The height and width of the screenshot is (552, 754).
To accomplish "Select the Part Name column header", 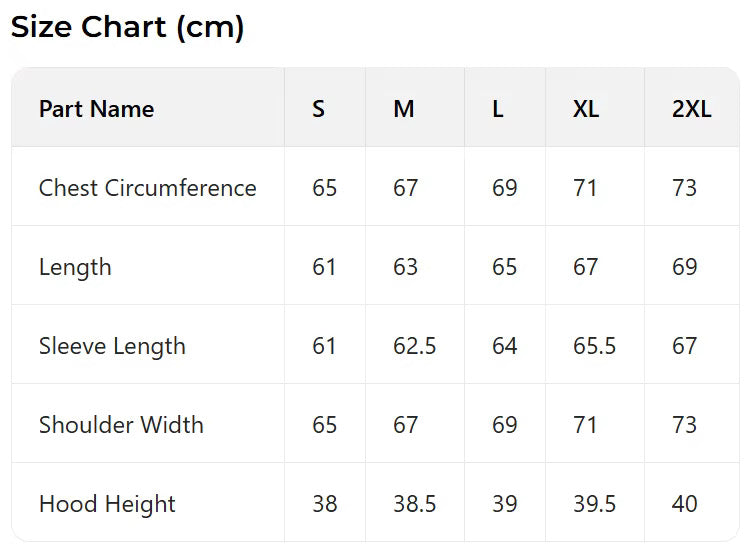I will point(96,109).
